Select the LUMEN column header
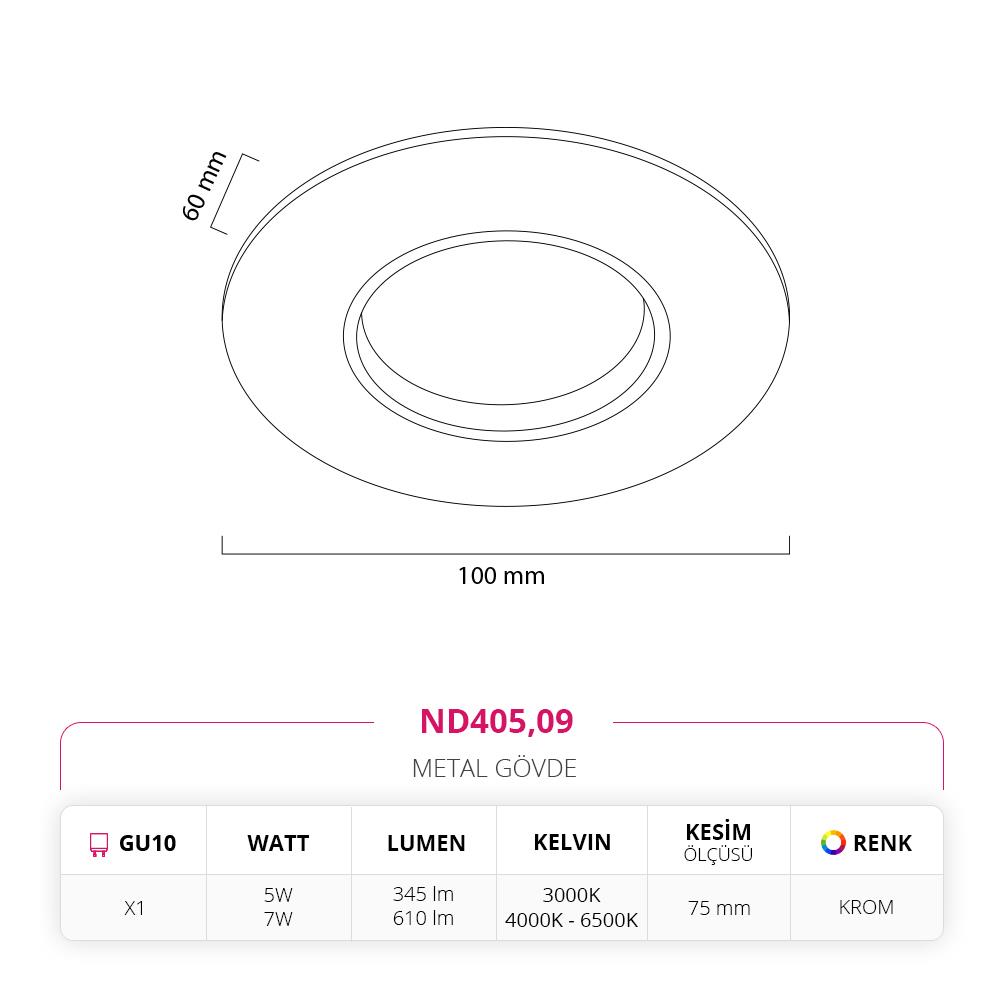Screen dimensions: 1000x1000 click(426, 843)
